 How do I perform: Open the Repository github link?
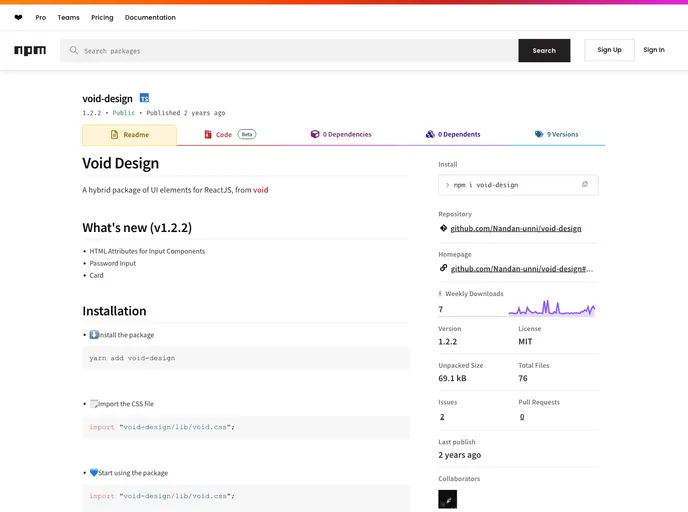(516, 228)
